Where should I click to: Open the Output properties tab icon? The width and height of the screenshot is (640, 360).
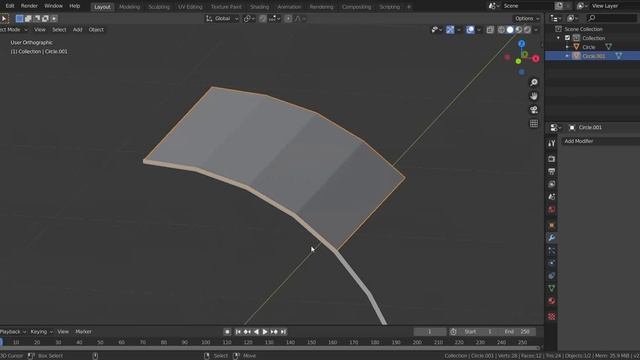551,171
